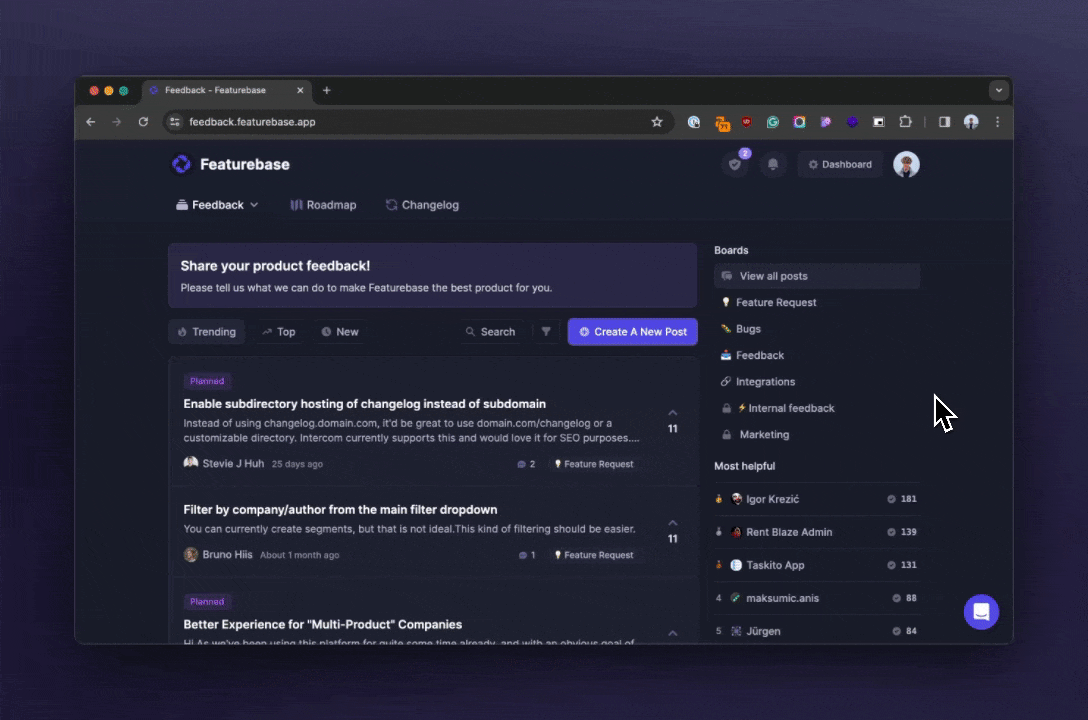Sort posts by New

tap(340, 332)
